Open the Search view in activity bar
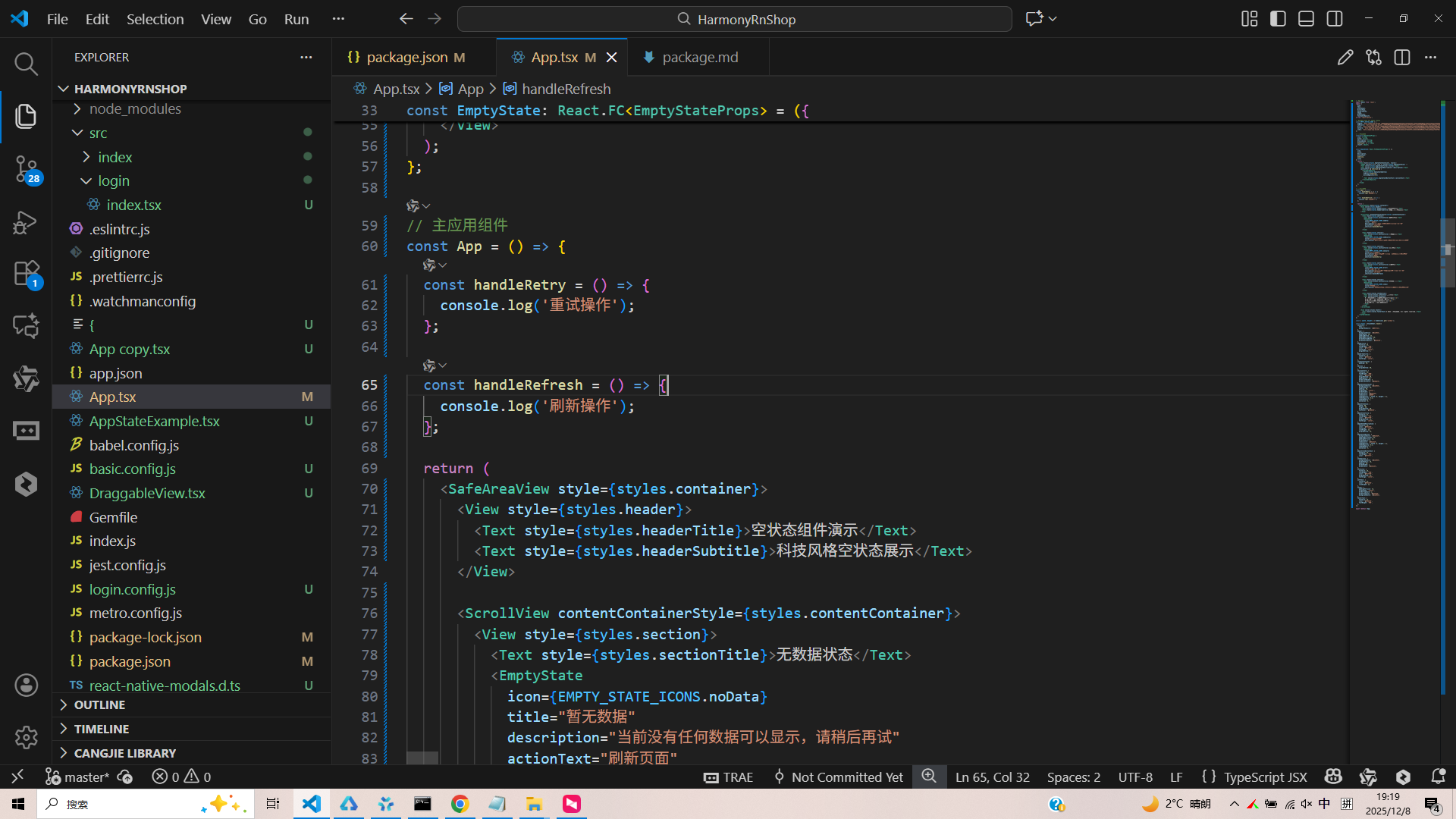This screenshot has width=1456, height=819. pyautogui.click(x=26, y=64)
